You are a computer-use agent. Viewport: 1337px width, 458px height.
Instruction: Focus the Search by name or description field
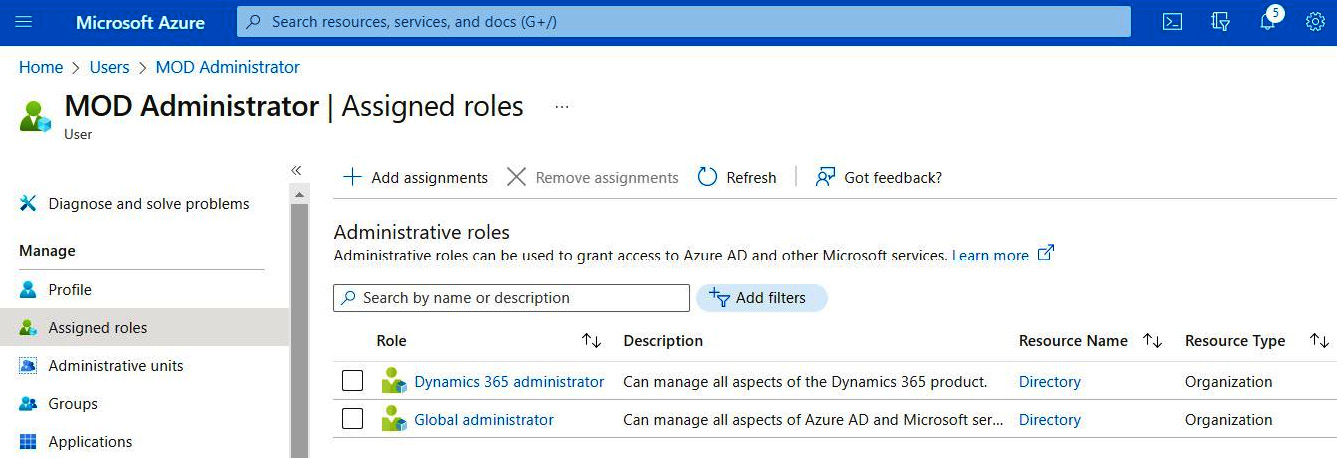point(511,298)
